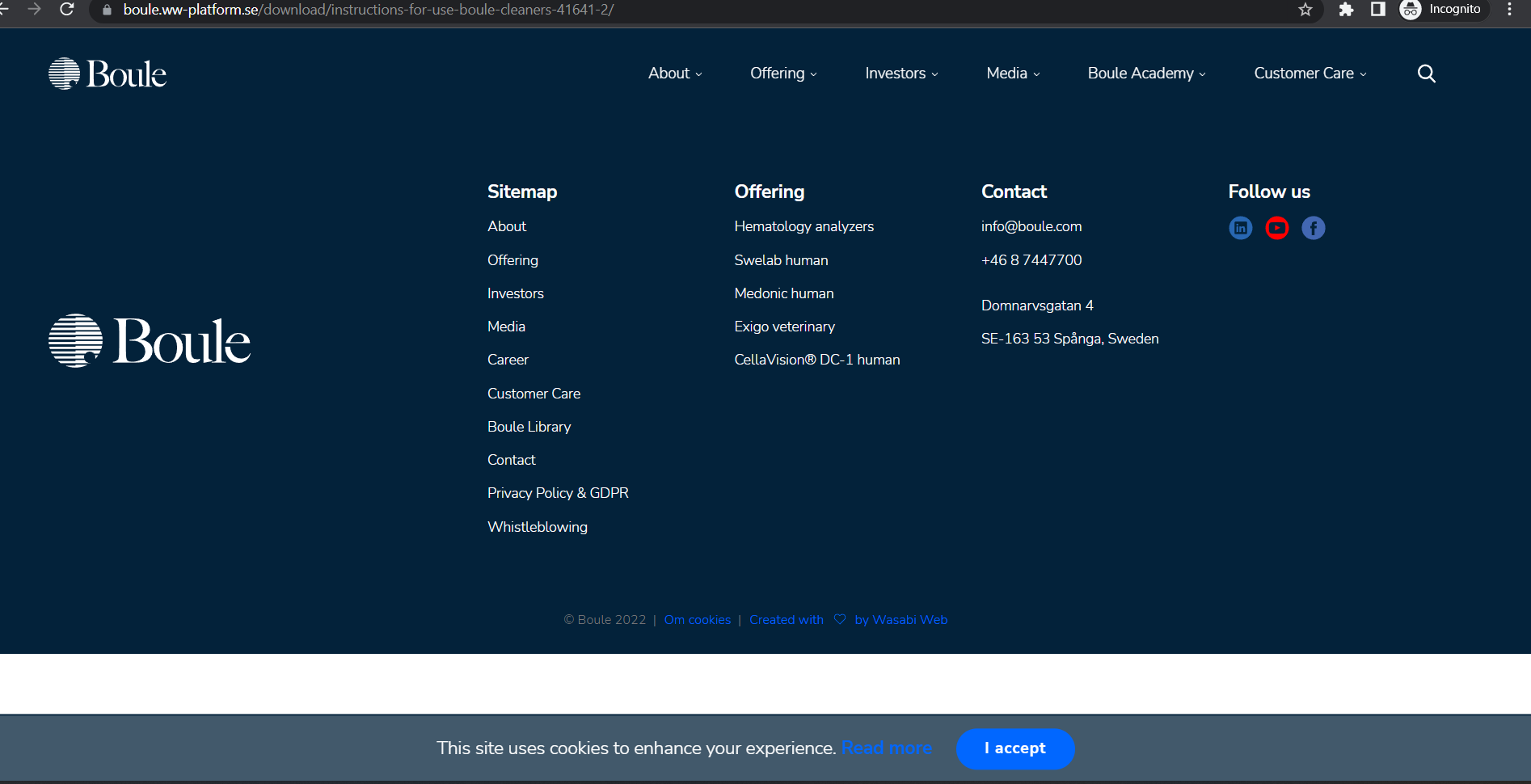Expand the Media dropdown in navigation
Viewport: 1531px width, 784px height.
[x=1013, y=74]
